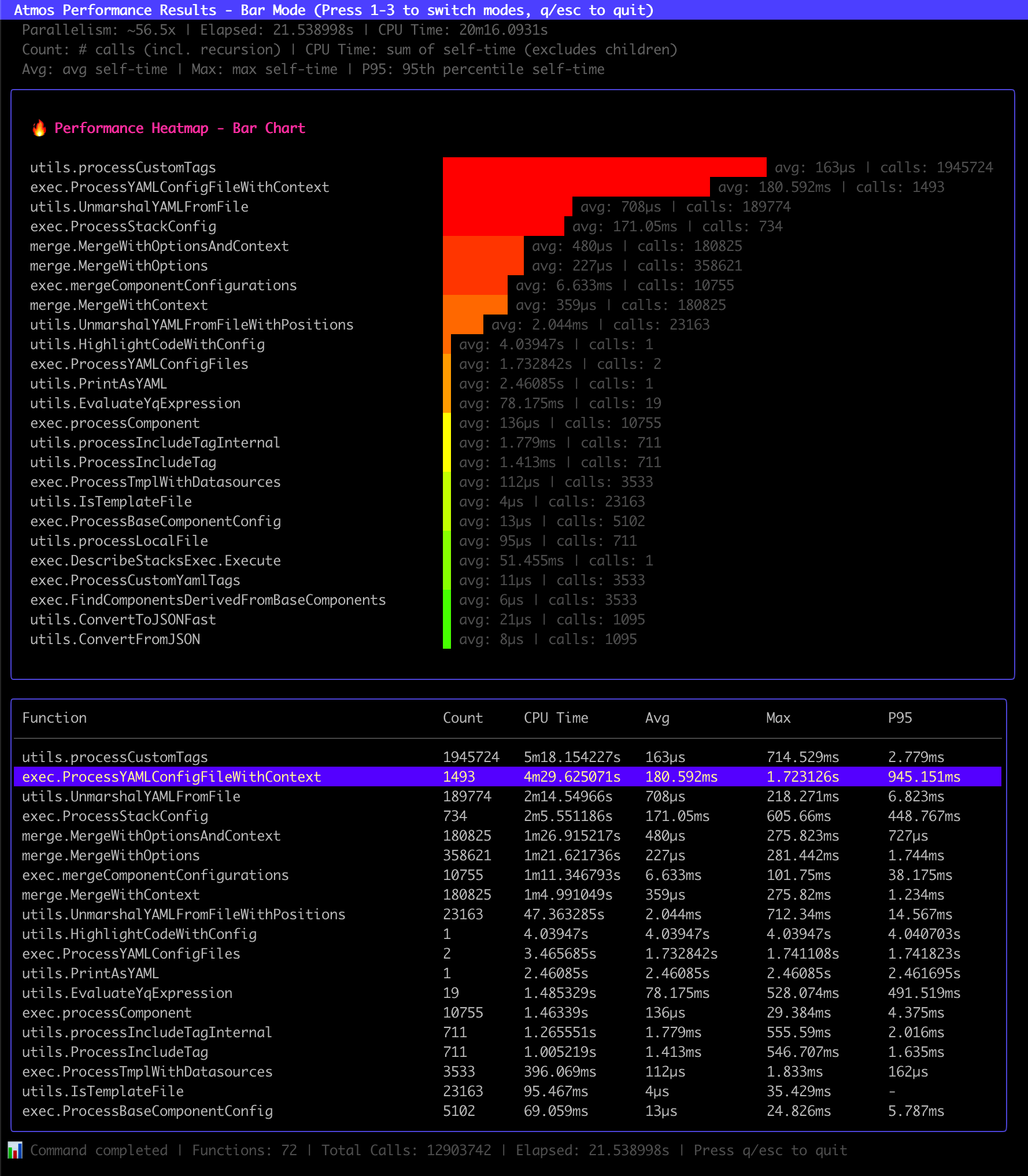Click the title bar showing Bar Mode
Viewport: 1028px width, 1176px height.
pos(334,10)
